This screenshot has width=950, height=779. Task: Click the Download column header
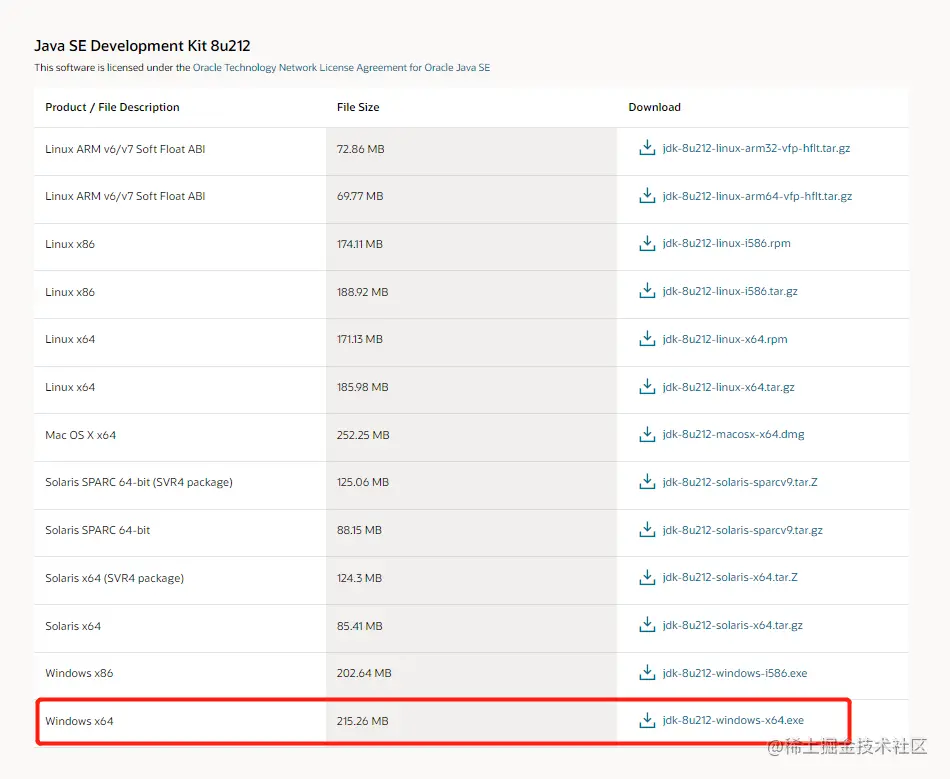(x=654, y=107)
